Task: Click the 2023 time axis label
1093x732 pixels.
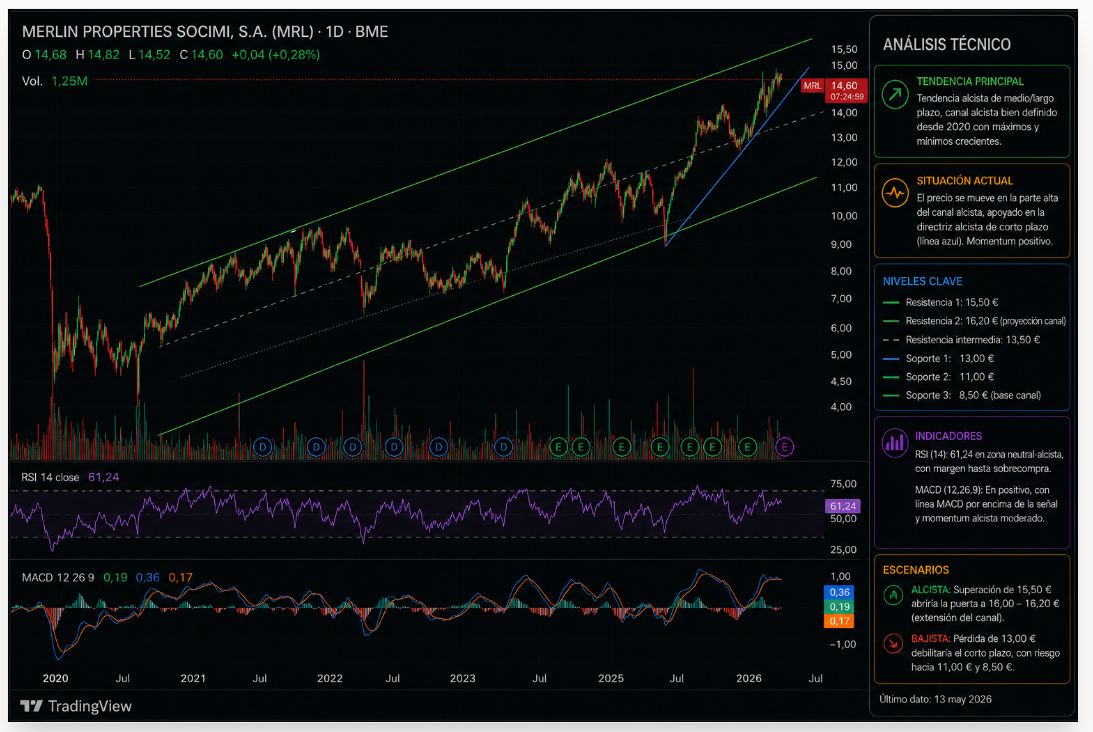Action: [463, 678]
